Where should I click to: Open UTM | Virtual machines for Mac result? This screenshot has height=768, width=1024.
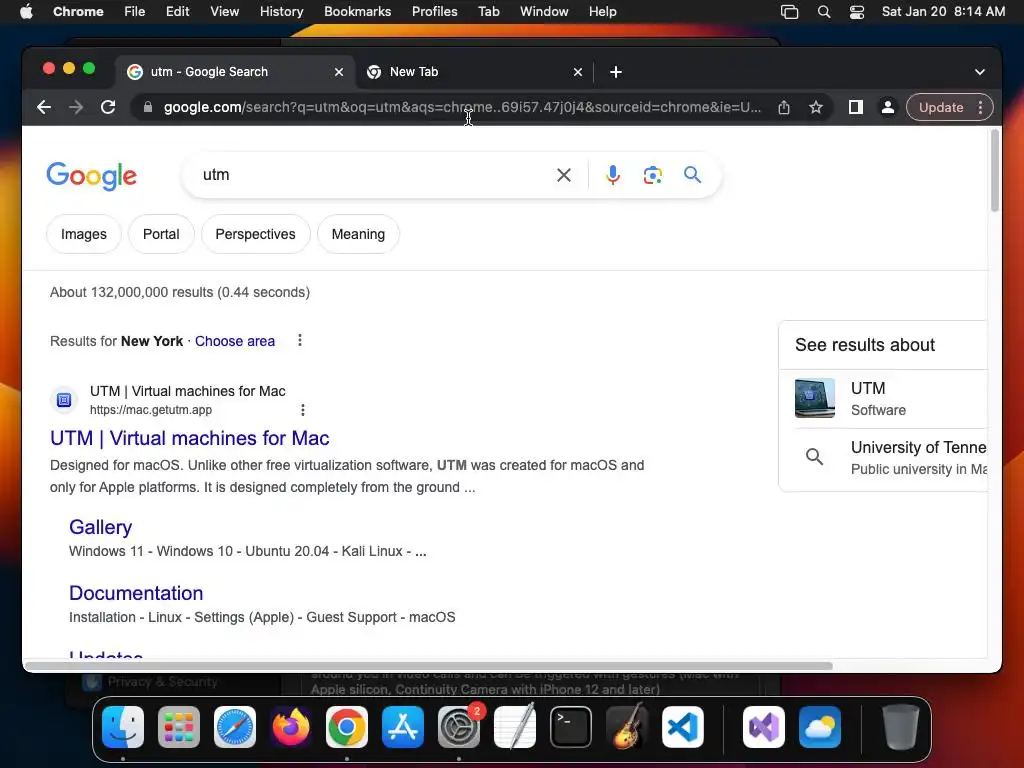tap(190, 438)
